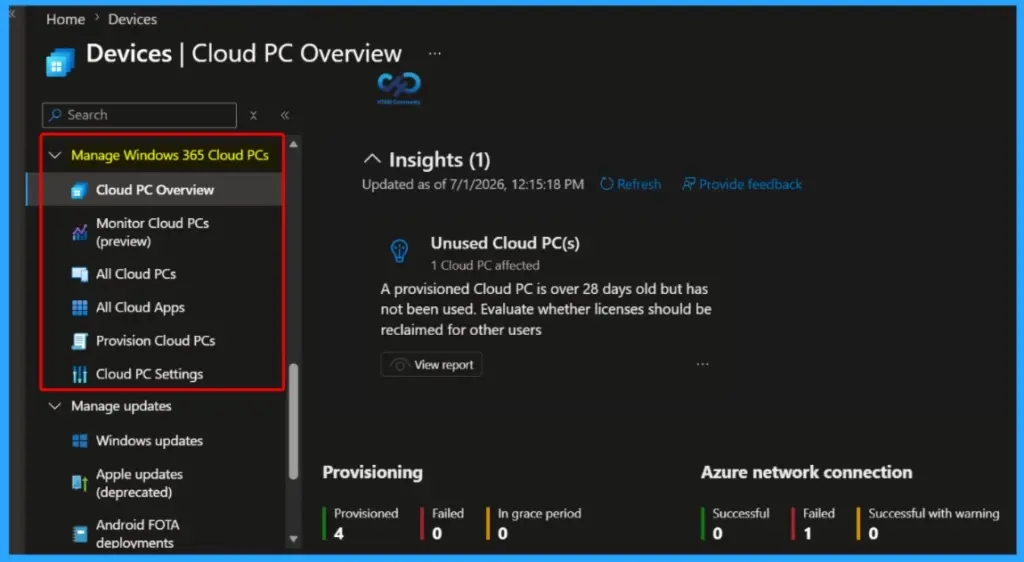The image size is (1024, 562).
Task: Click the Devices header icon
Action: click(x=60, y=62)
